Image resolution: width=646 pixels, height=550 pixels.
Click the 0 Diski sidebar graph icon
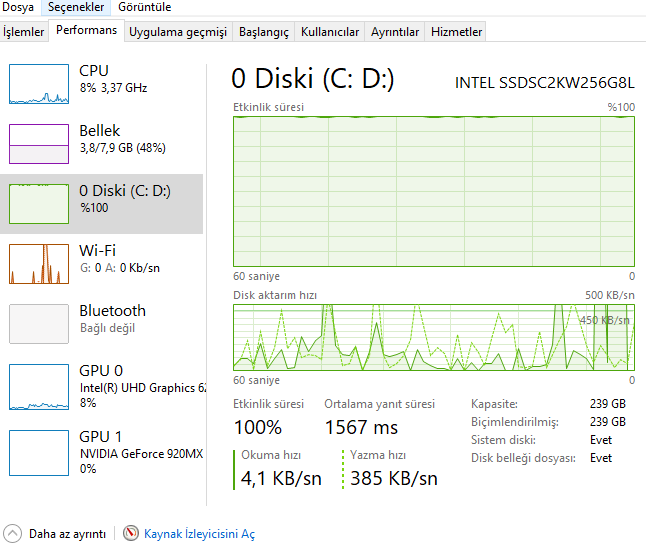(x=39, y=204)
